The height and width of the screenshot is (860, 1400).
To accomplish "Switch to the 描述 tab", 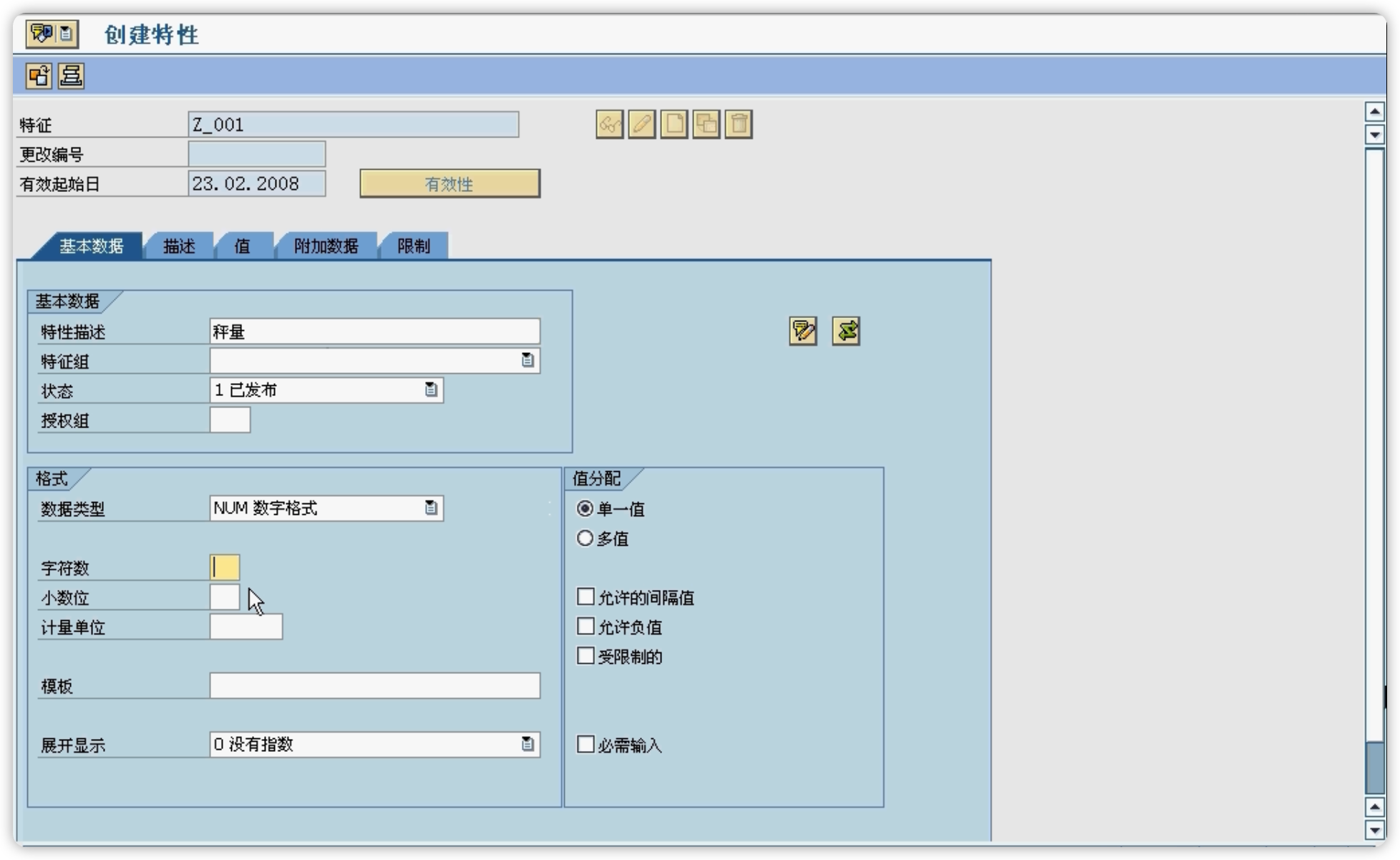I will (x=179, y=246).
